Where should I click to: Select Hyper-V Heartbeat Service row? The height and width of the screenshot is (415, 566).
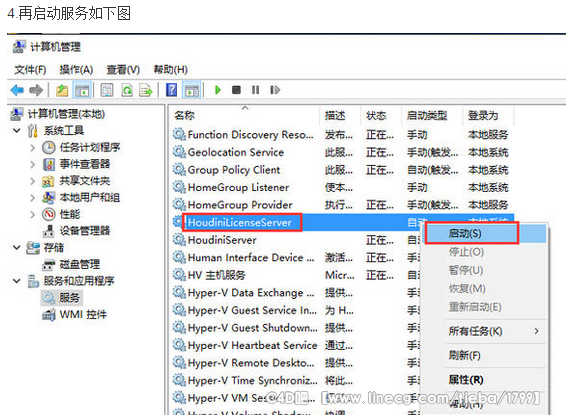pos(253,345)
